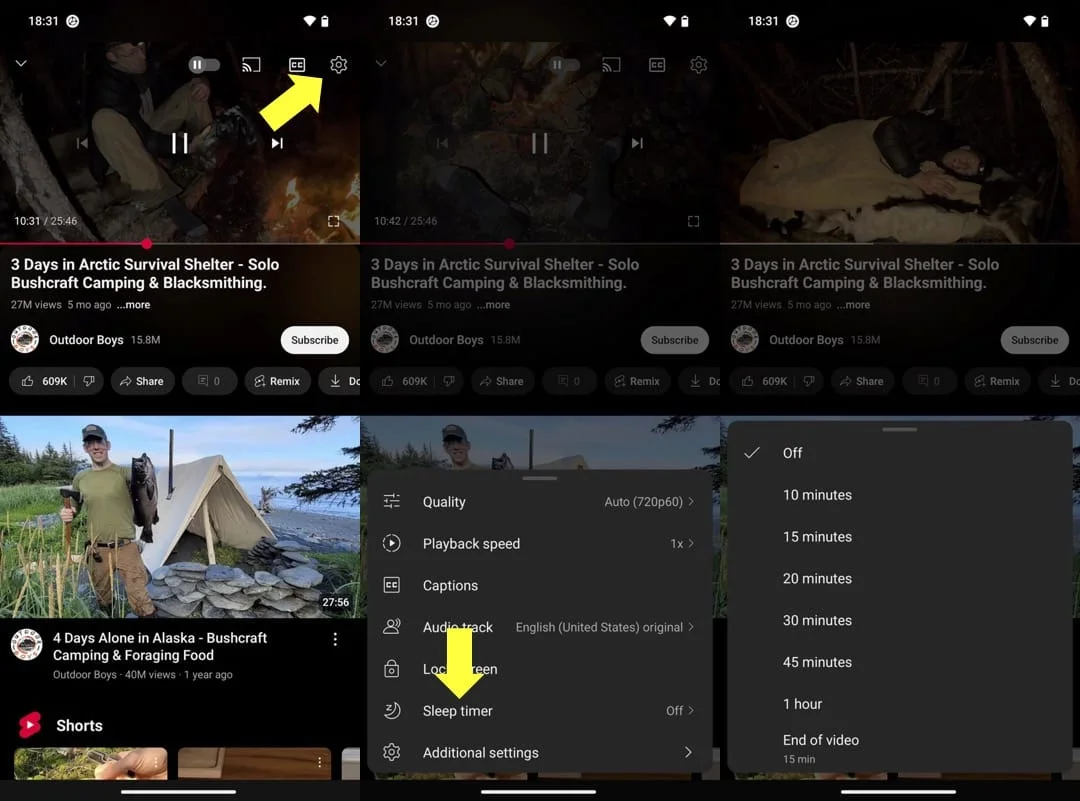This screenshot has height=801, width=1080.
Task: Open settings gear in left phone screen
Action: click(338, 65)
